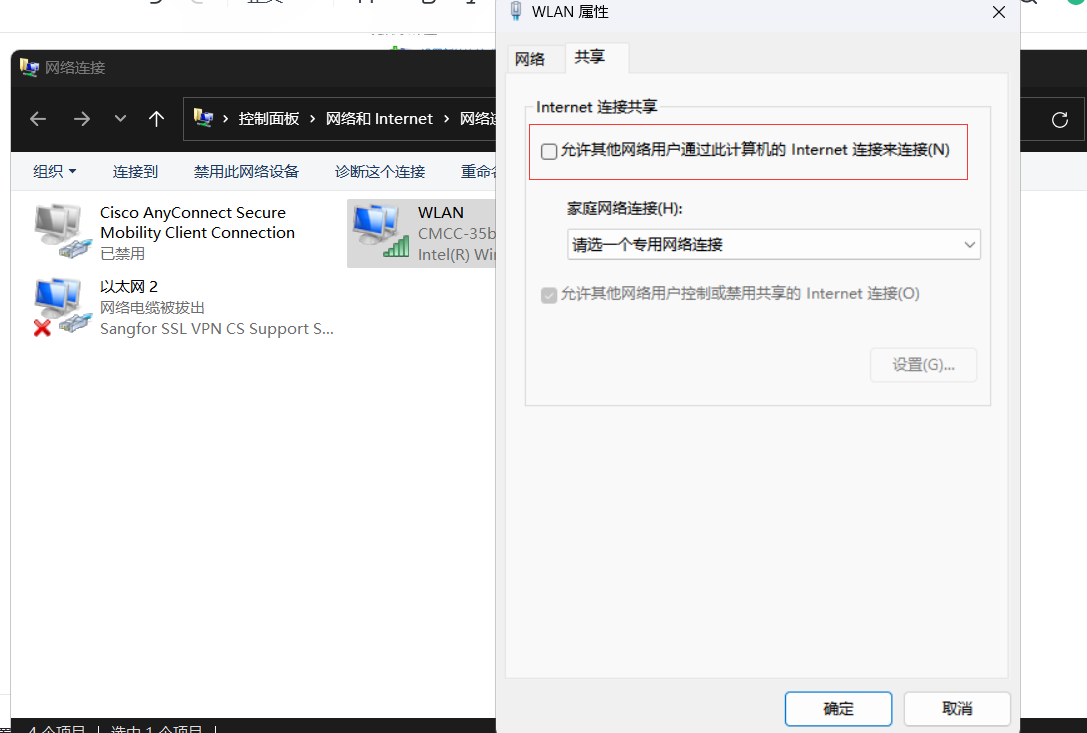Viewport: 1087px width, 733px height.
Task: Refresh the Network Connections window
Action: [1060, 120]
